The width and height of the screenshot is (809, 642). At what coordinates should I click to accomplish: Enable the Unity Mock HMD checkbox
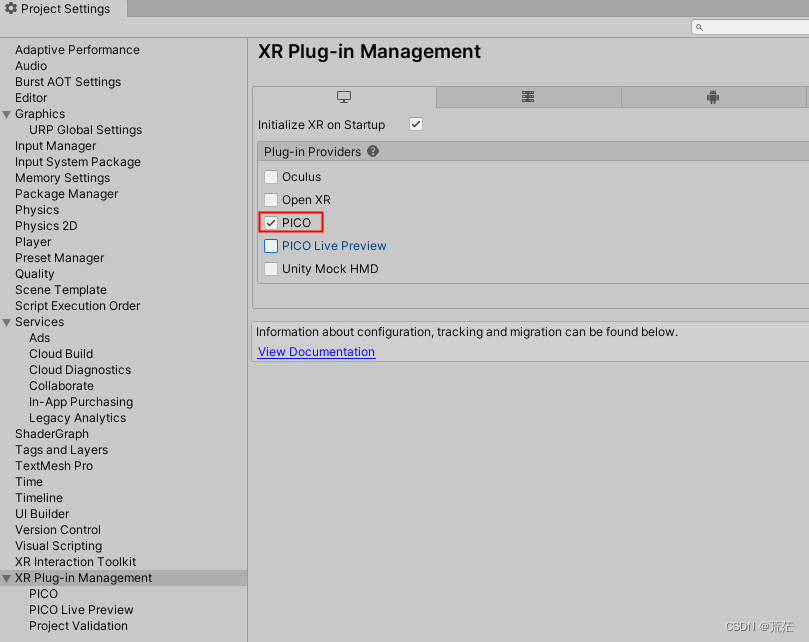tap(271, 269)
